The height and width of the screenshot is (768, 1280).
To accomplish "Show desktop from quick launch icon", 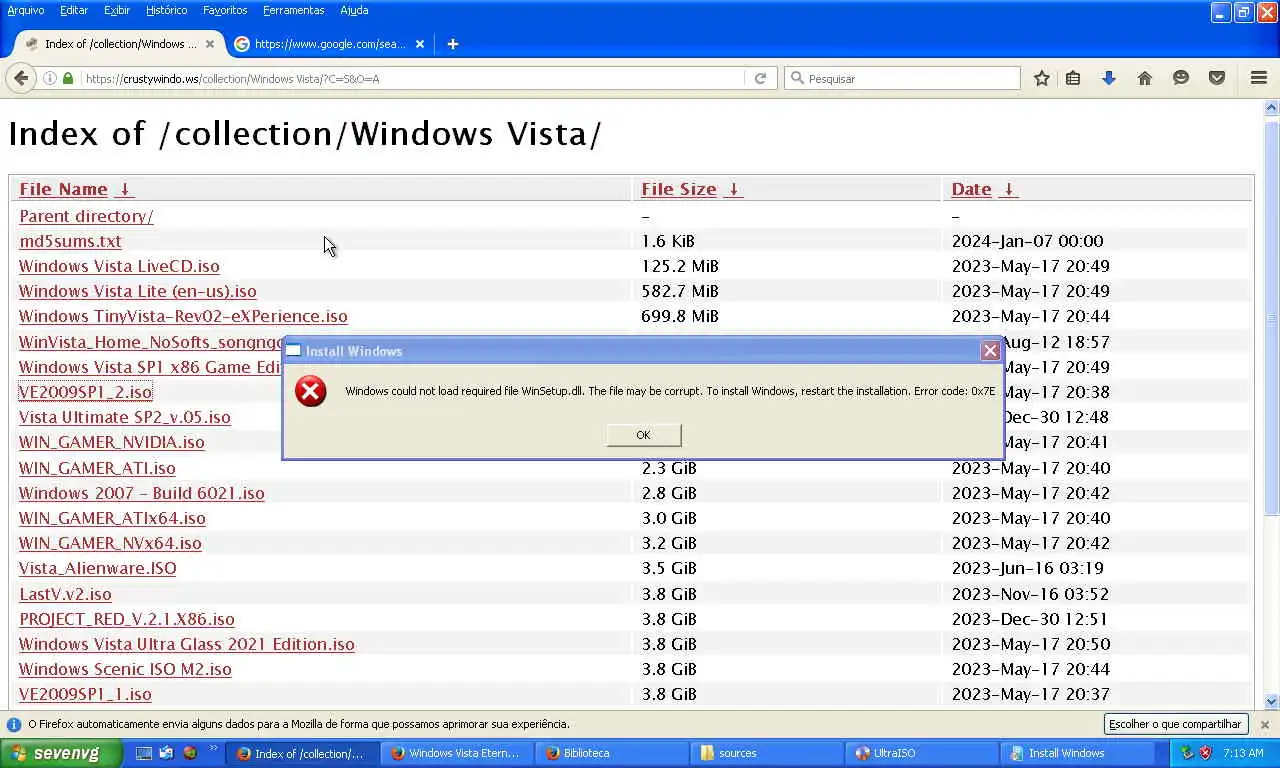I will tap(143, 753).
